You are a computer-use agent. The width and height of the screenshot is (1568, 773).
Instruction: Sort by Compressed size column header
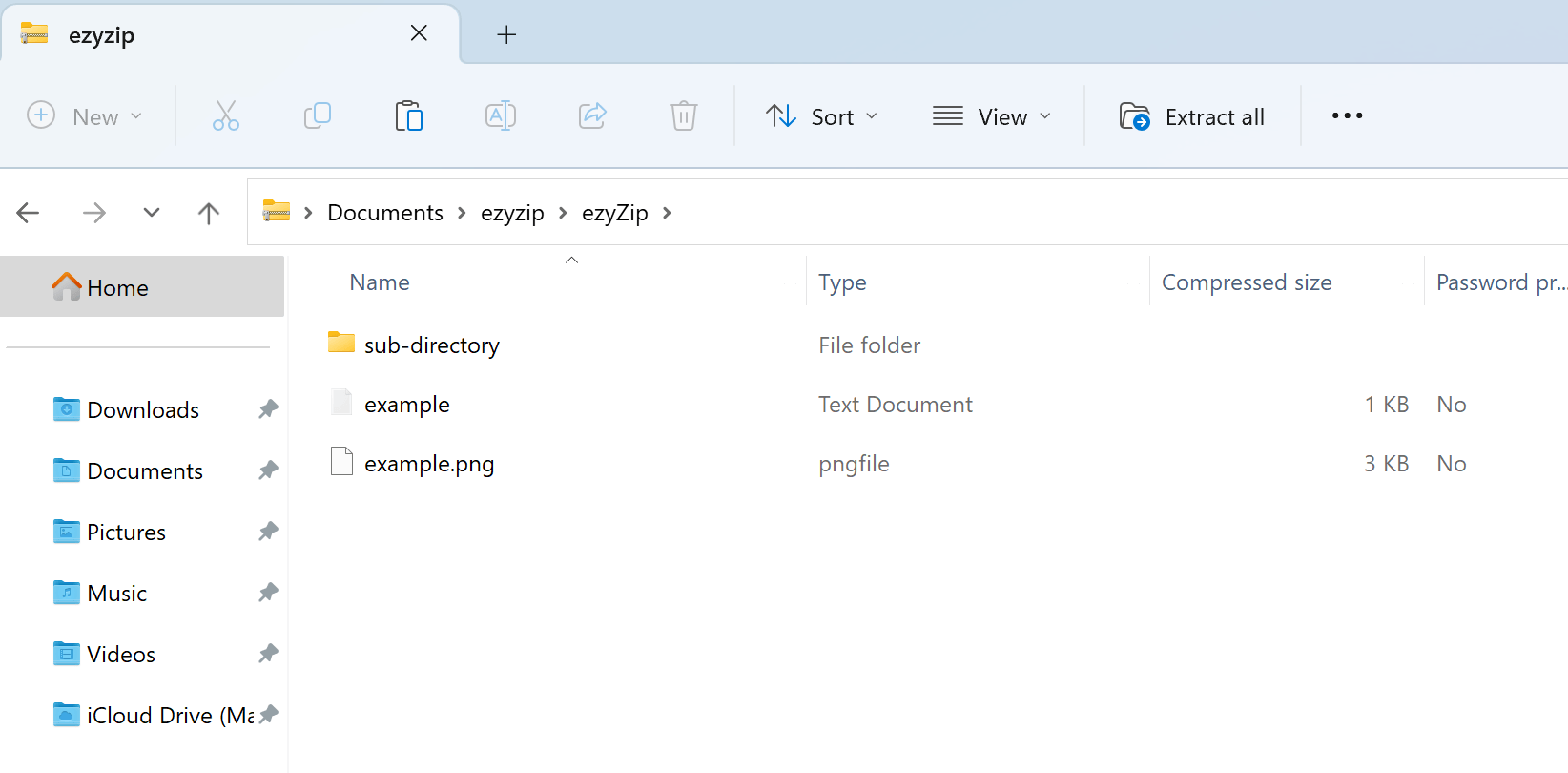1247,282
